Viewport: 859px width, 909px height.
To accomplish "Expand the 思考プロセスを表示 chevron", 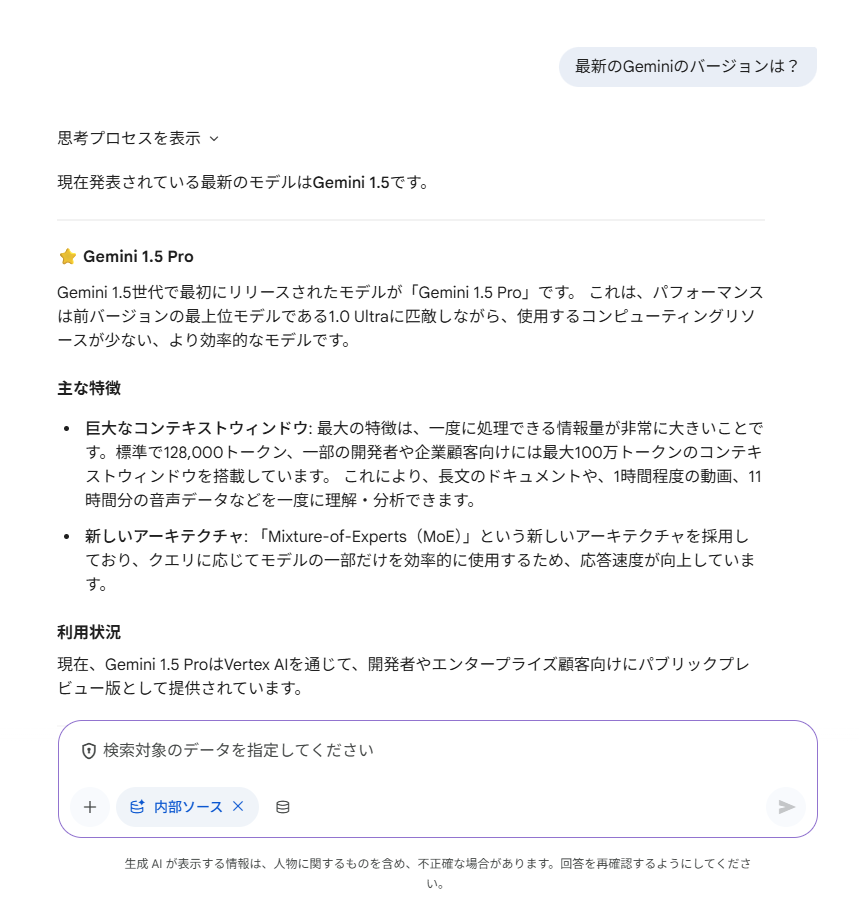I will [214, 139].
